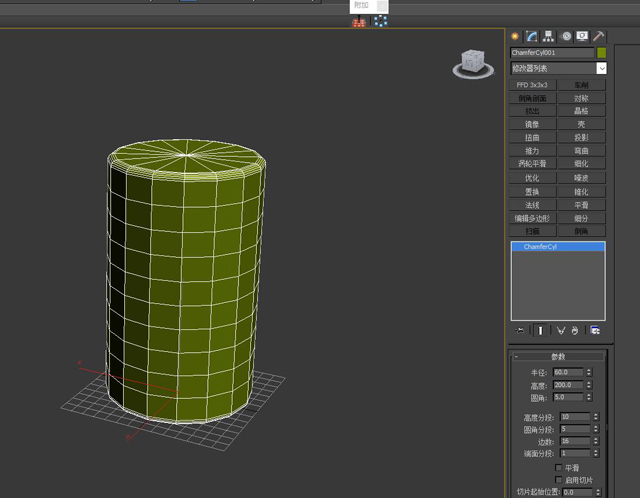Open the 修改器列表 modifier list dropdown
Viewport: 640px width, 498px height.
click(602, 68)
